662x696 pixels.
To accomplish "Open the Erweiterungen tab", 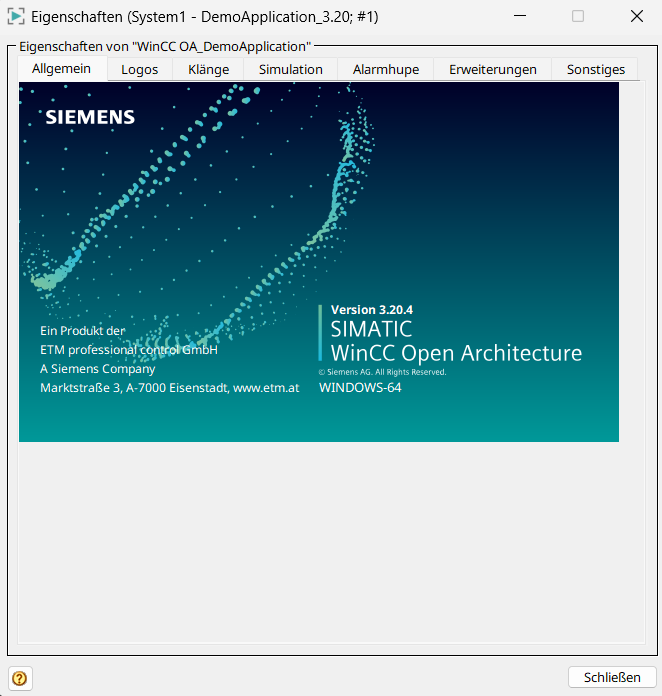I will pyautogui.click(x=493, y=70).
